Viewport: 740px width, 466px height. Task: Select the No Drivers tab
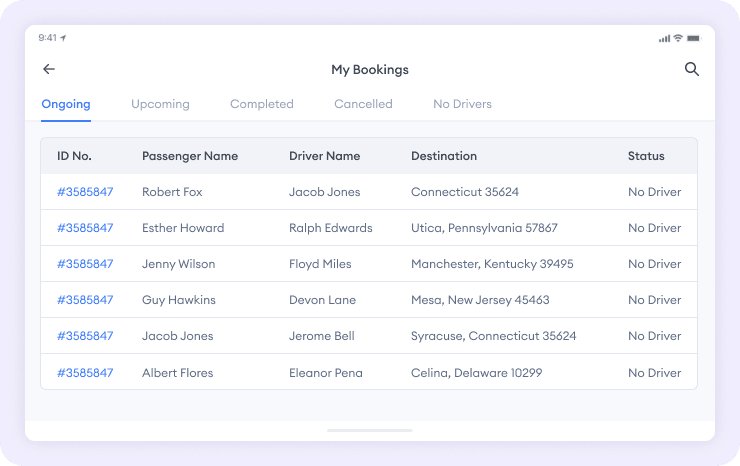[x=462, y=104]
